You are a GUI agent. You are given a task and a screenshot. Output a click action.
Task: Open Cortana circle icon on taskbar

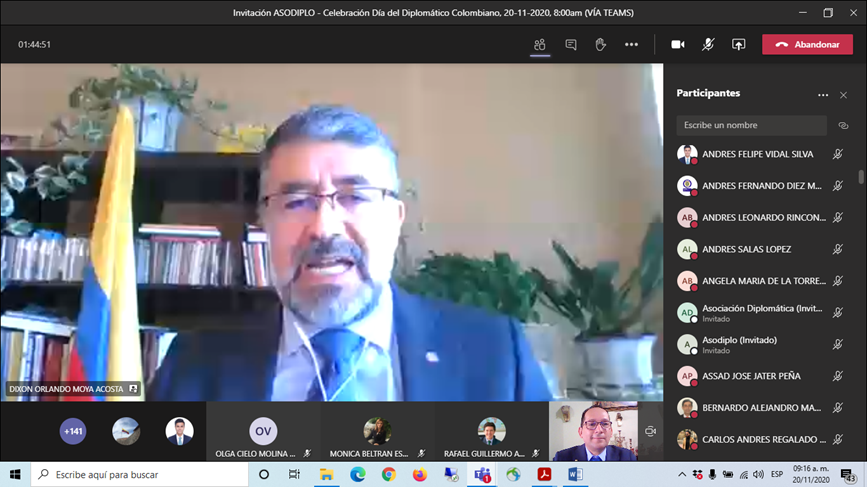(x=264, y=475)
